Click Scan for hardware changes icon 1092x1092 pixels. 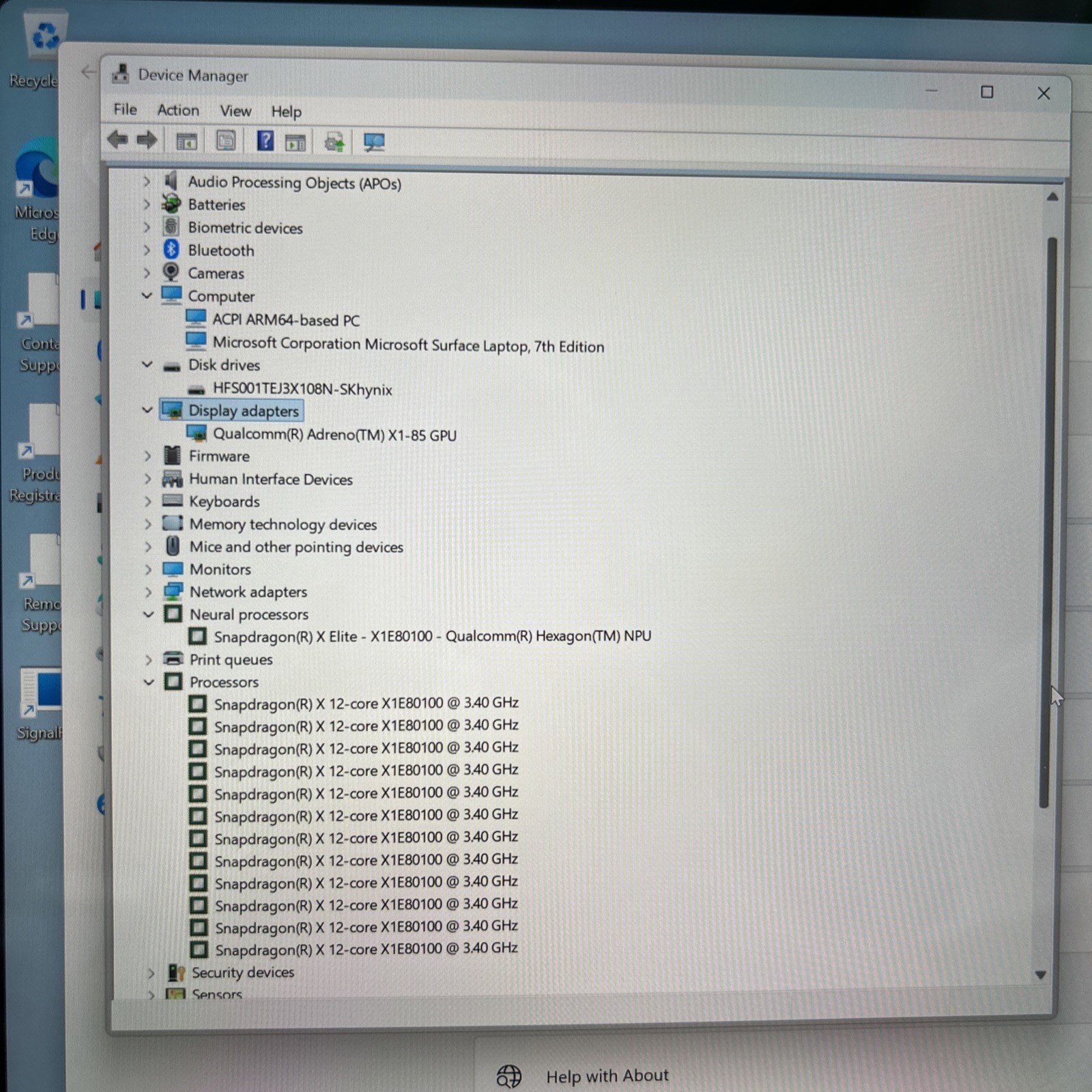pyautogui.click(x=373, y=142)
